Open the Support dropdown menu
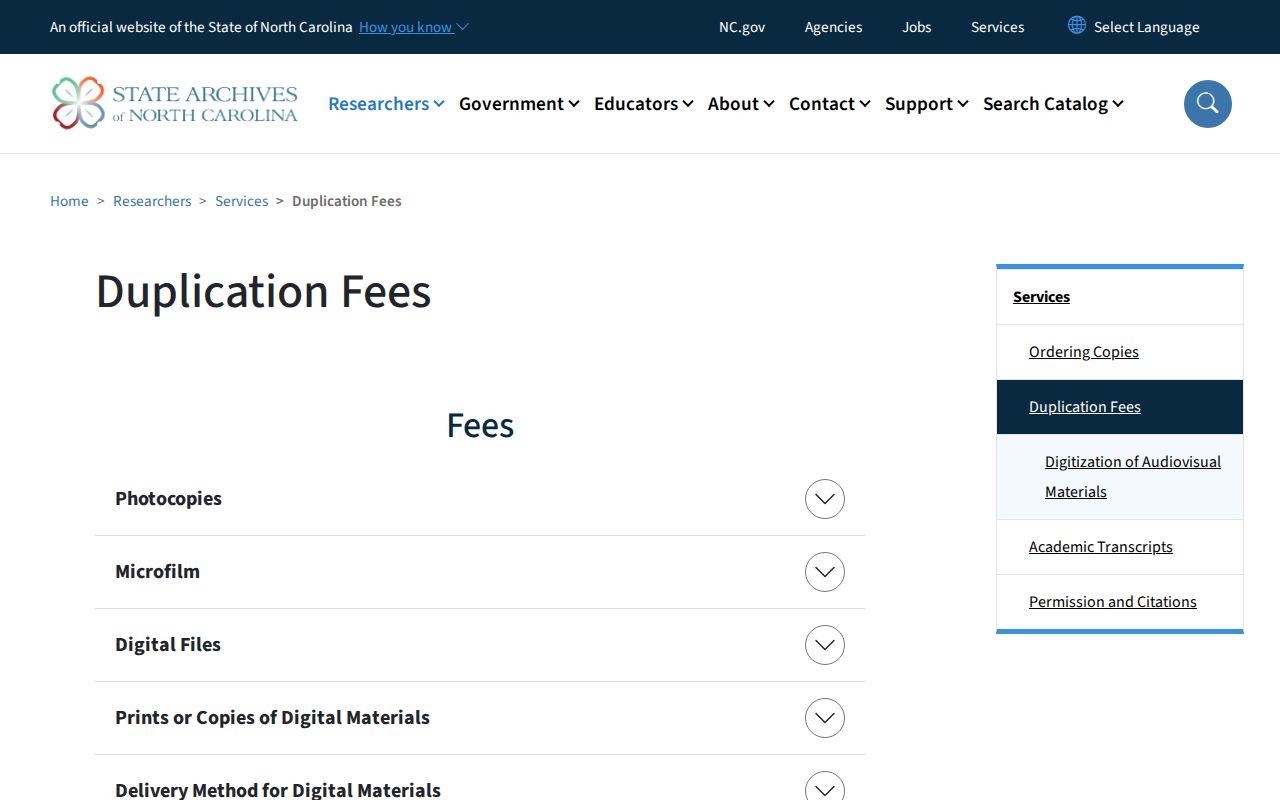The image size is (1280, 800). (x=926, y=104)
